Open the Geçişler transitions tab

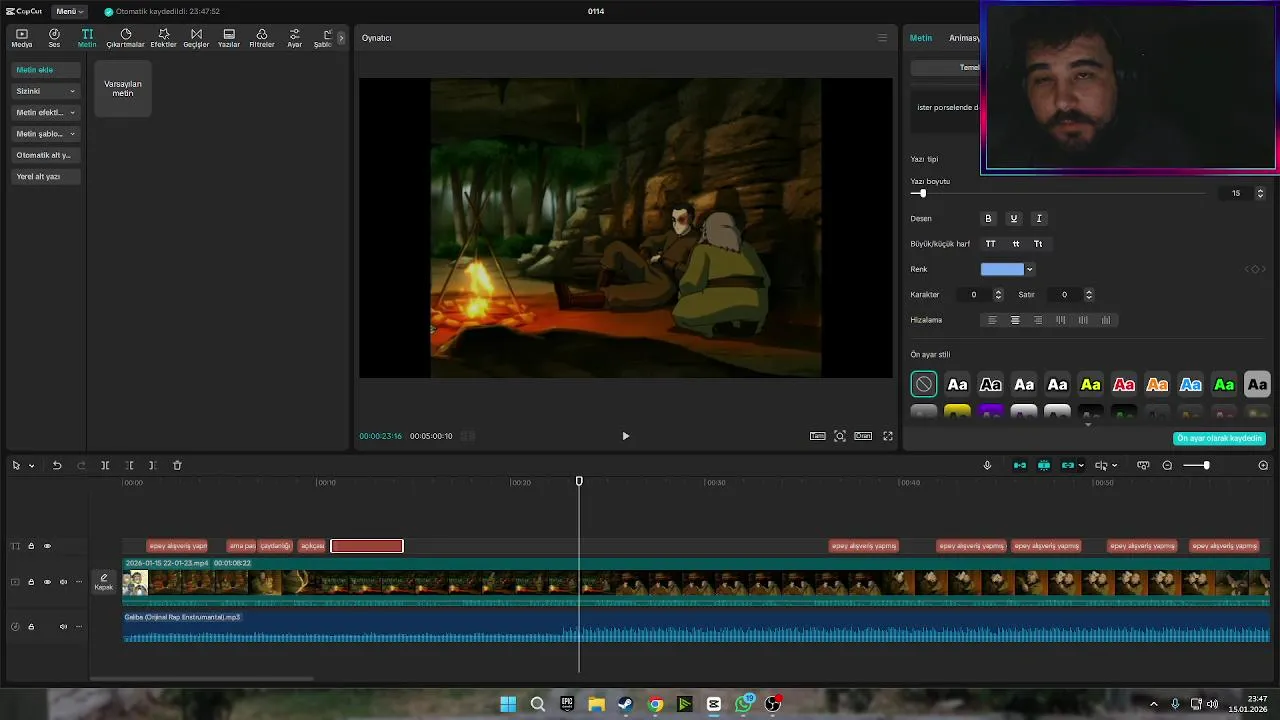pos(196,38)
